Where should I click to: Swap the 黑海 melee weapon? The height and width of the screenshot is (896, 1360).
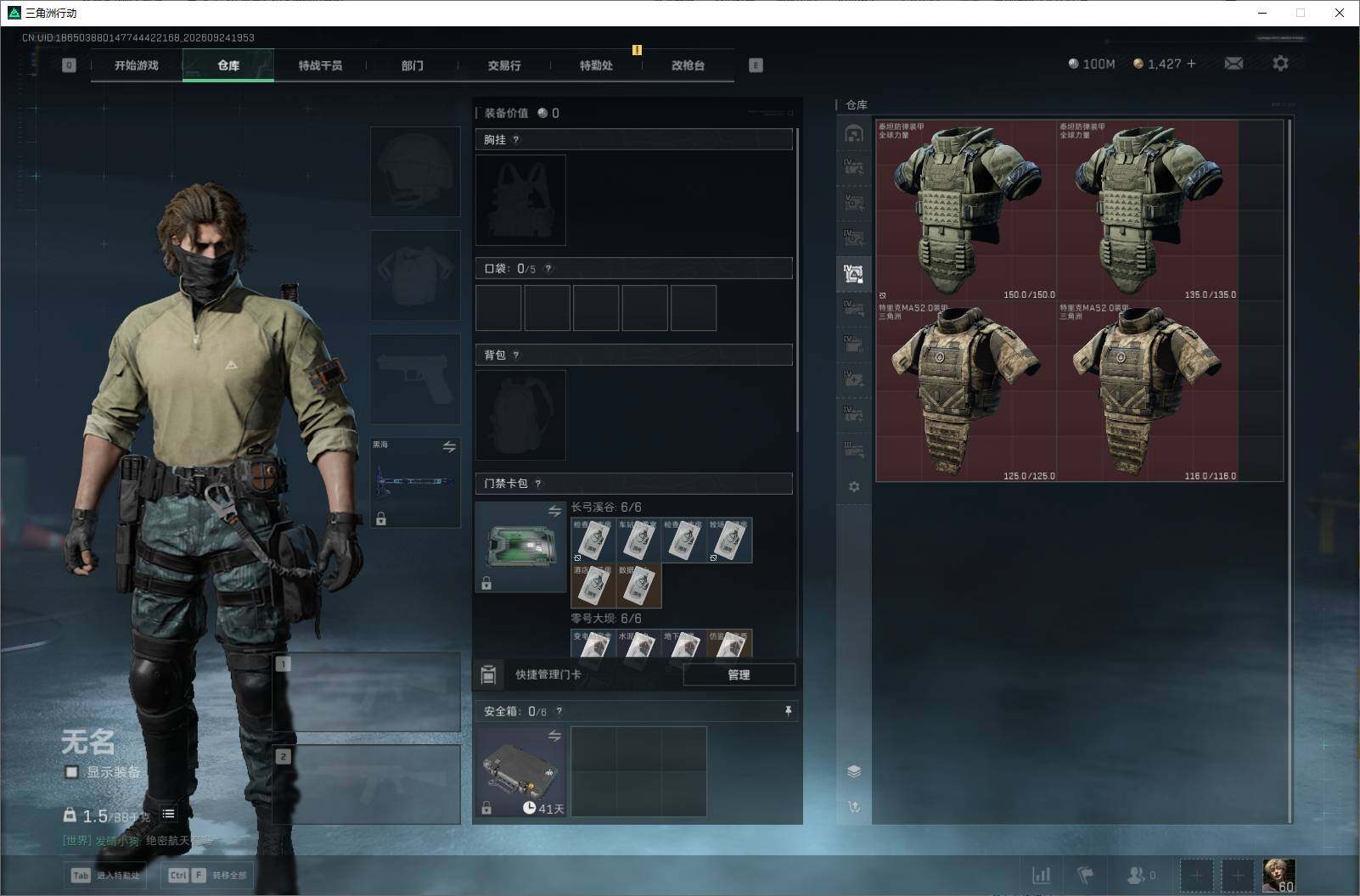coord(449,447)
